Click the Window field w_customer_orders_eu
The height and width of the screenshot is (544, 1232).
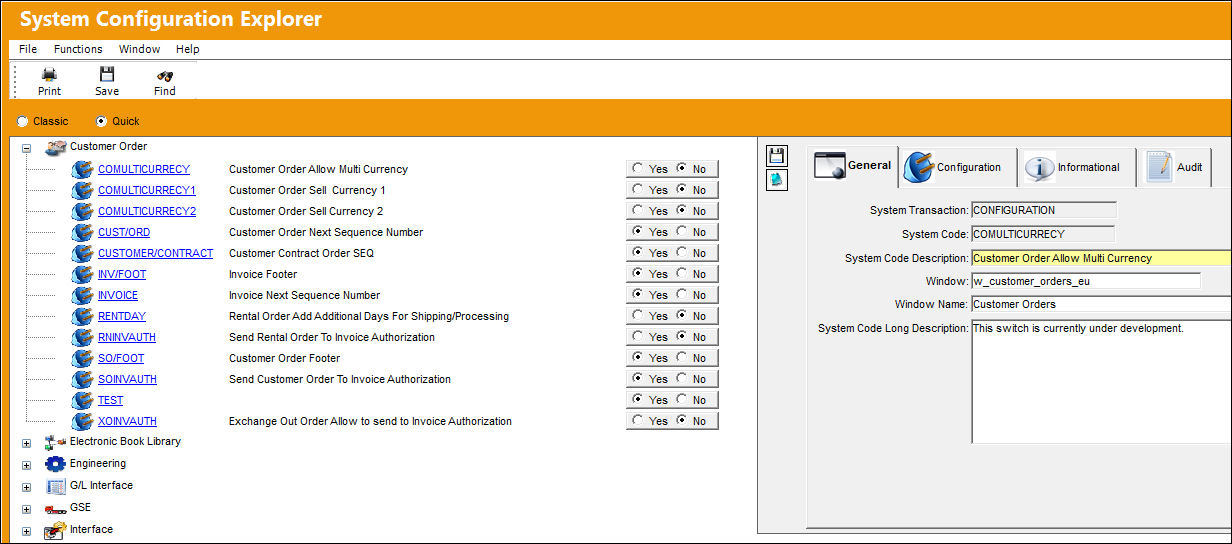(1086, 281)
